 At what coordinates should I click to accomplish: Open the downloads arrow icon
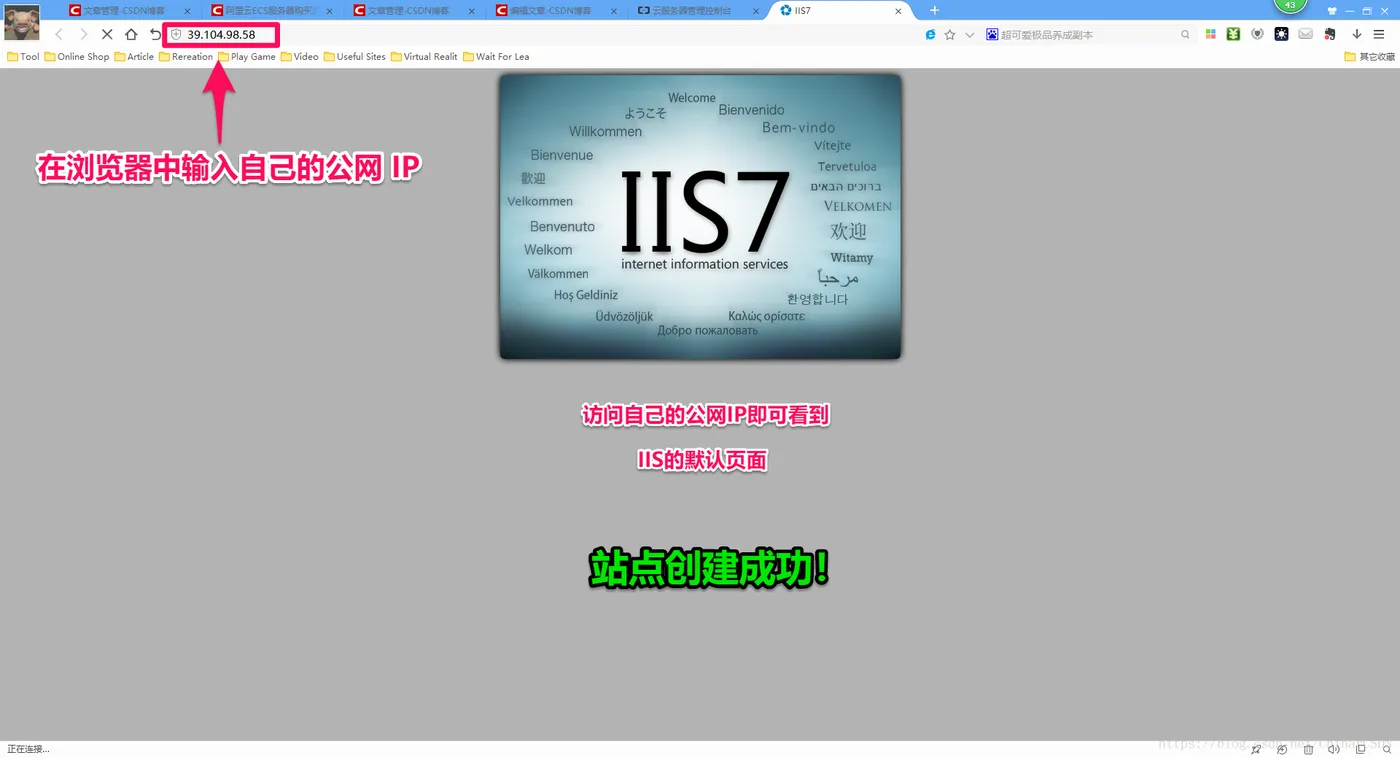coord(1356,34)
